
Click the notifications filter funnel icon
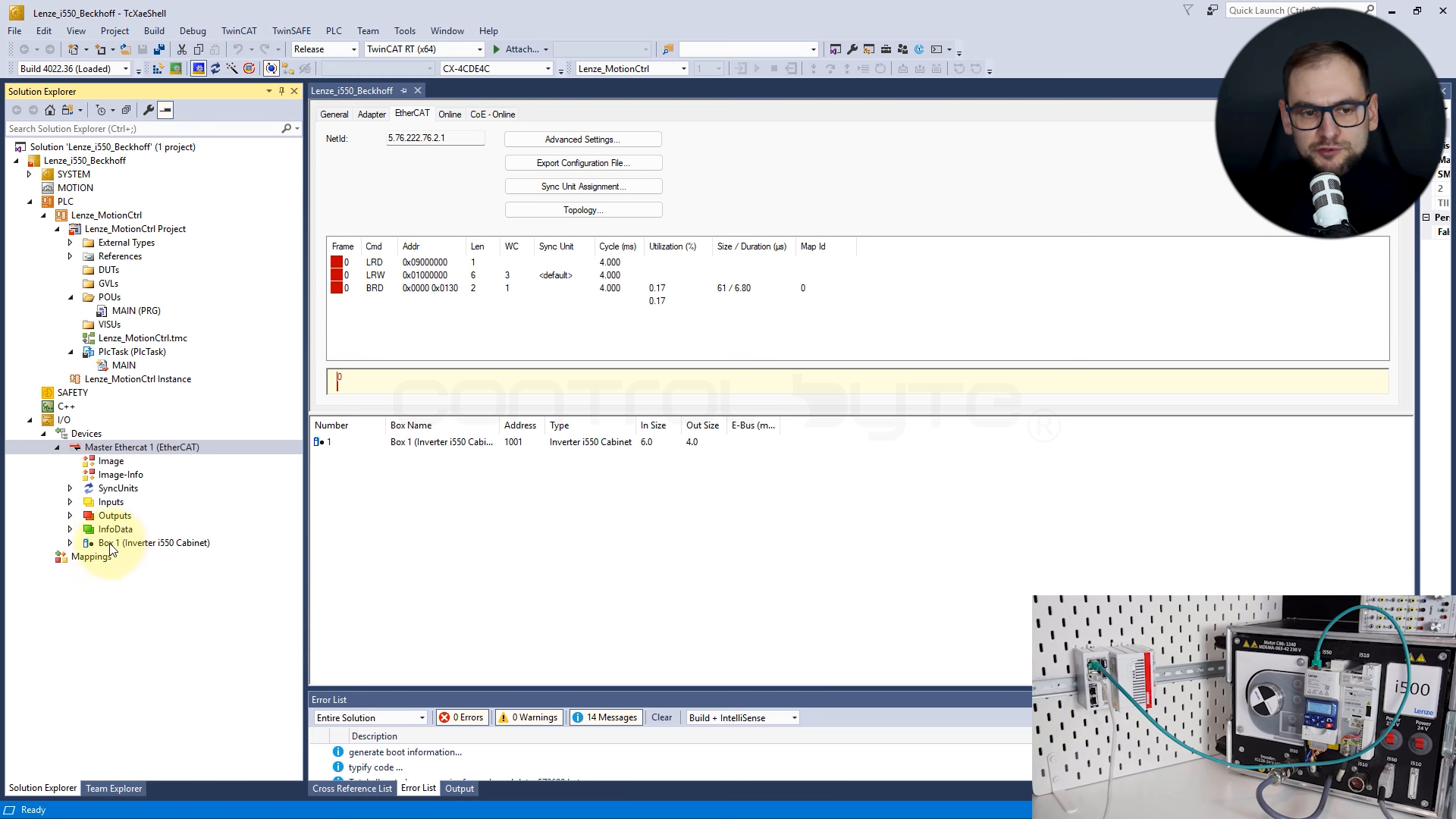pos(1188,10)
